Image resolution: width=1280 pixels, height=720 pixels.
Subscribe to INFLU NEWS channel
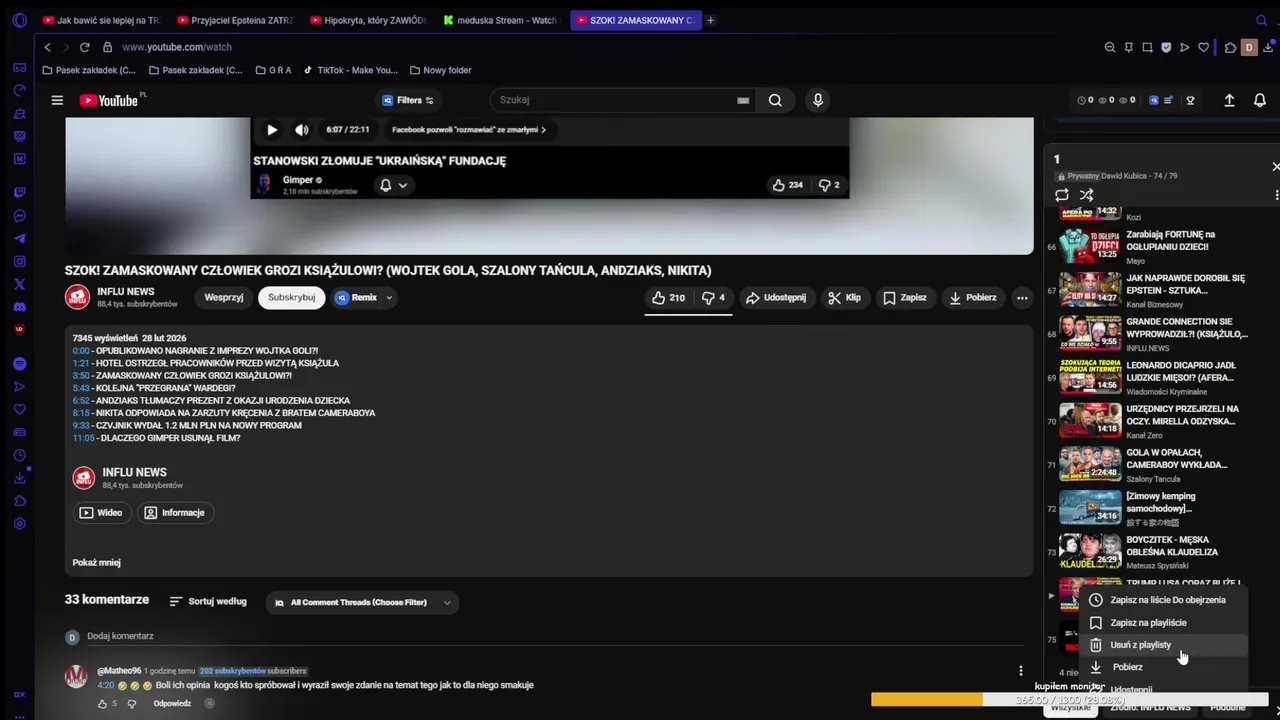click(291, 297)
